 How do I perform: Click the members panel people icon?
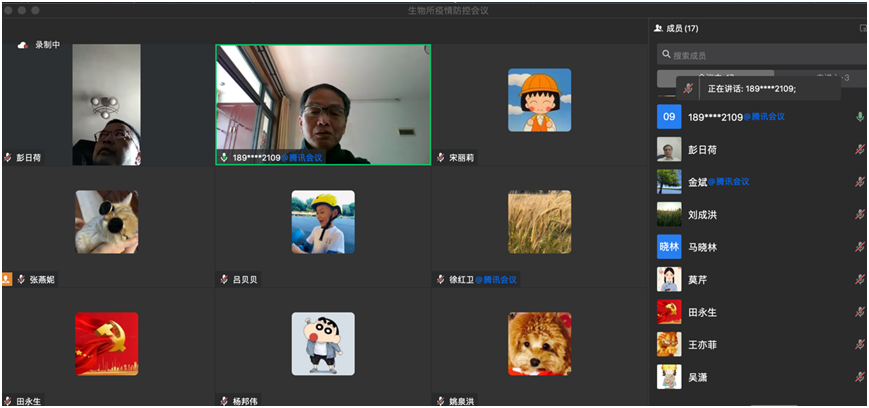coord(659,29)
